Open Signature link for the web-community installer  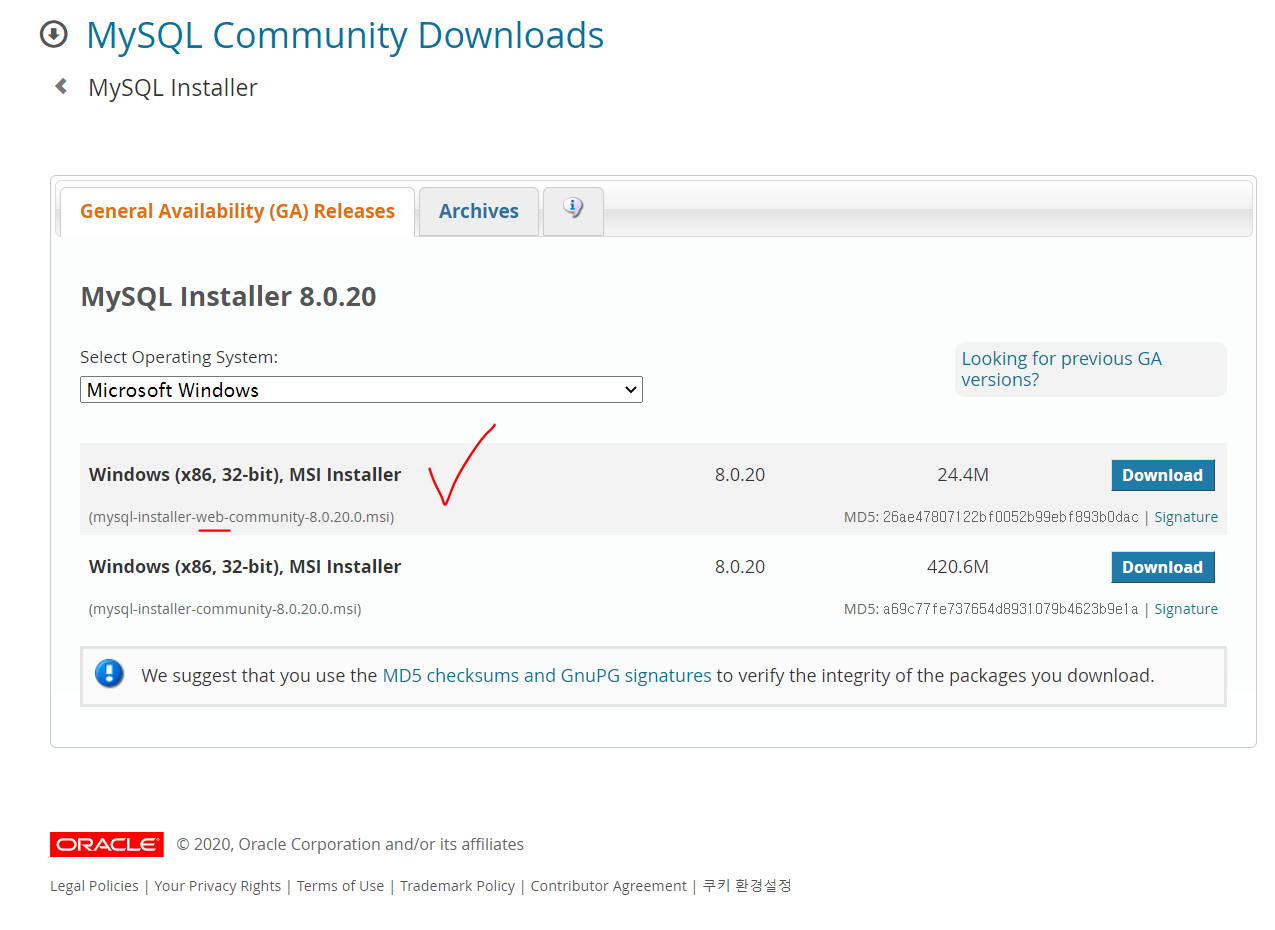(x=1186, y=517)
